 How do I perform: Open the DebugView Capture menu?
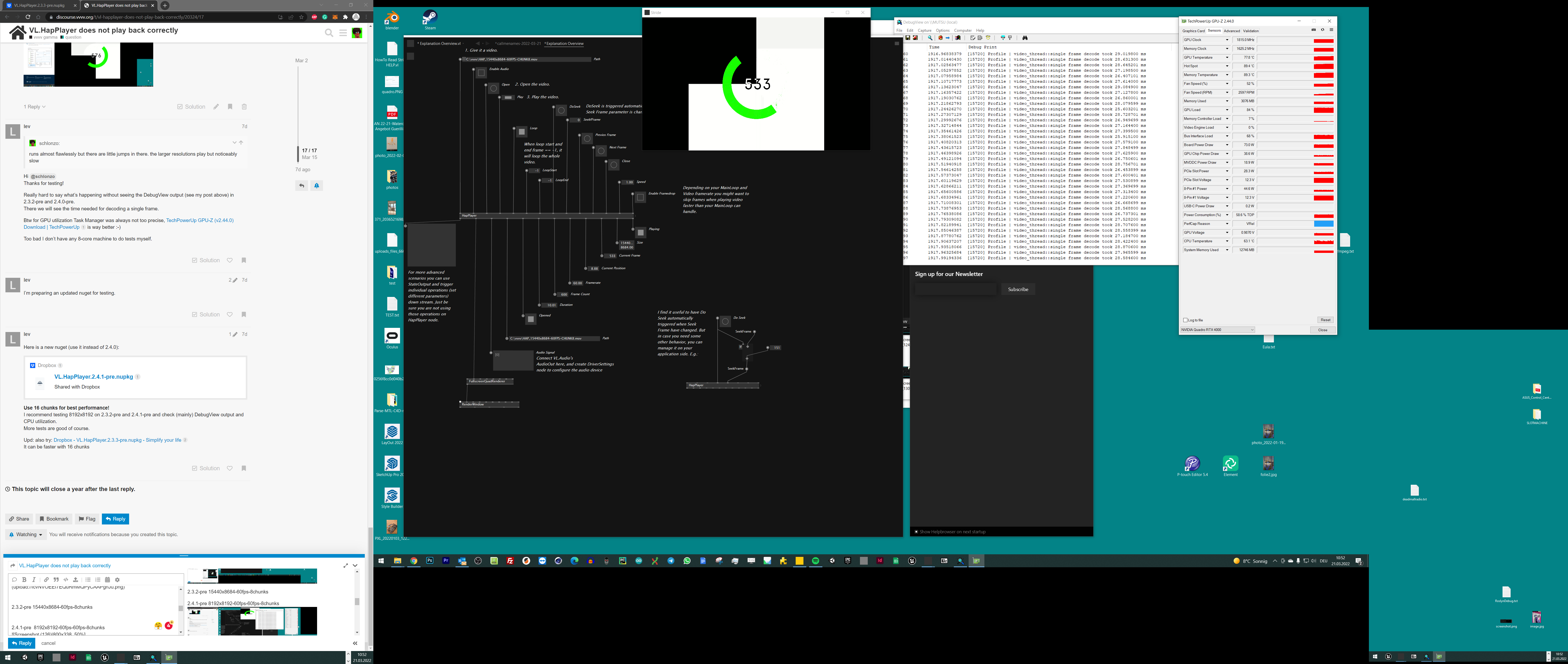click(x=925, y=30)
